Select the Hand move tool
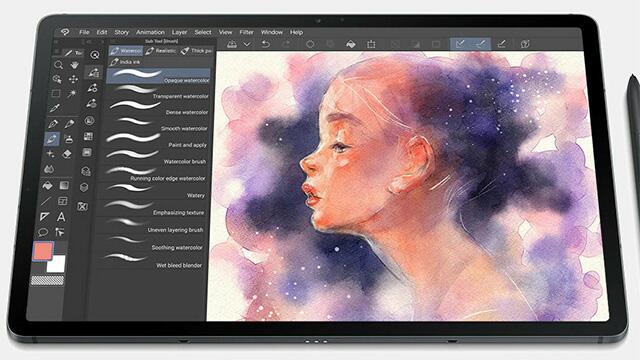 (74, 65)
